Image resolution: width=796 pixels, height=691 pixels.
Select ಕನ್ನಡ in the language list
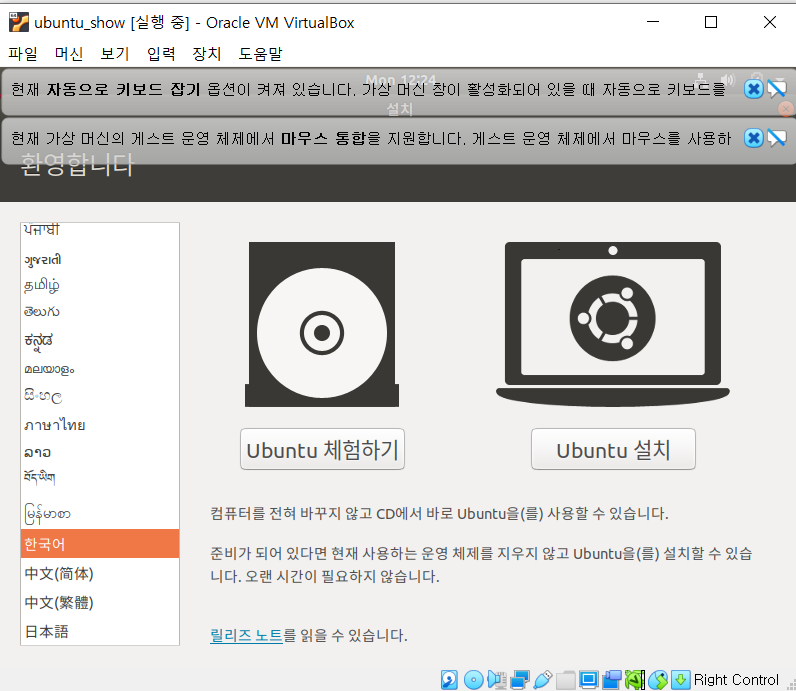(100, 341)
